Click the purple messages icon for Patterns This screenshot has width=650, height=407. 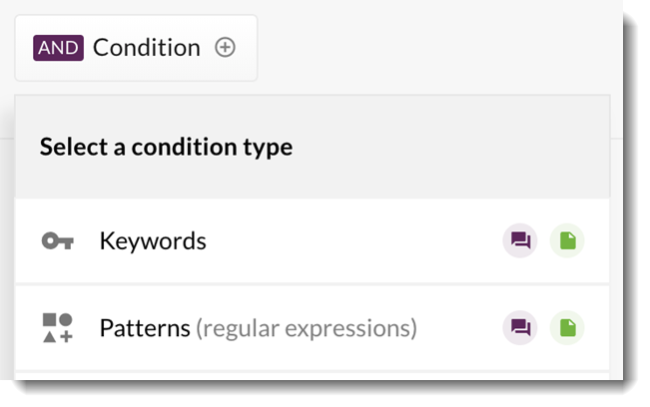click(x=520, y=327)
